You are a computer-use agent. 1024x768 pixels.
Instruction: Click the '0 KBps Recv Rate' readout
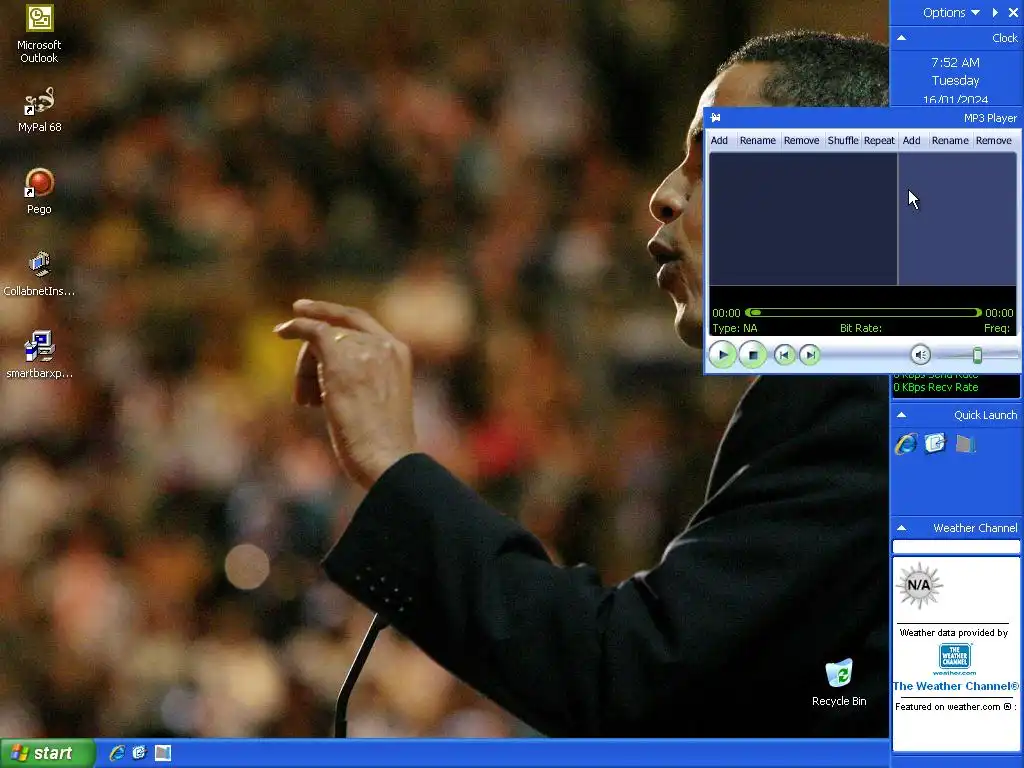[x=935, y=387]
